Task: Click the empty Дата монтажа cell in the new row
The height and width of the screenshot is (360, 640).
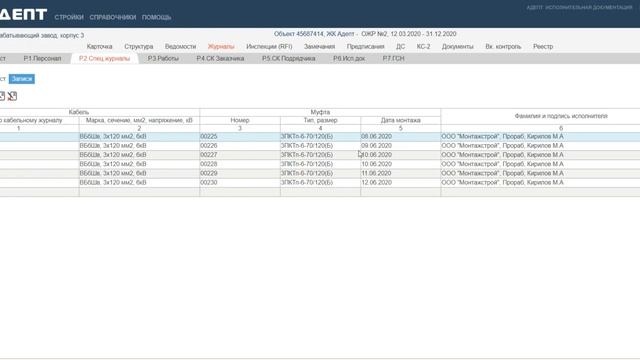Action: (x=400, y=192)
